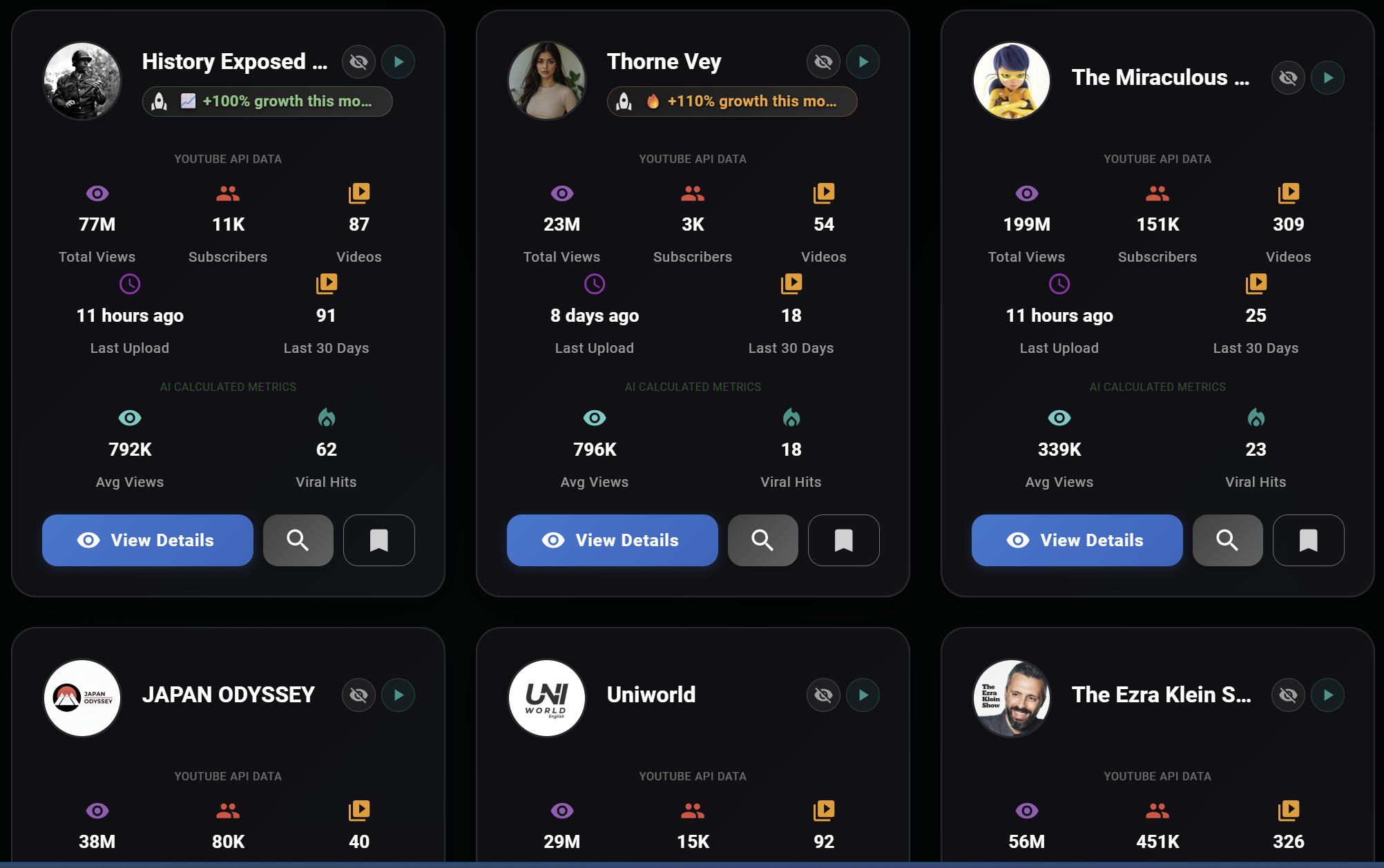Image resolution: width=1384 pixels, height=868 pixels.
Task: Expand the truncated title "The Miraculous …"
Action: tap(1160, 77)
